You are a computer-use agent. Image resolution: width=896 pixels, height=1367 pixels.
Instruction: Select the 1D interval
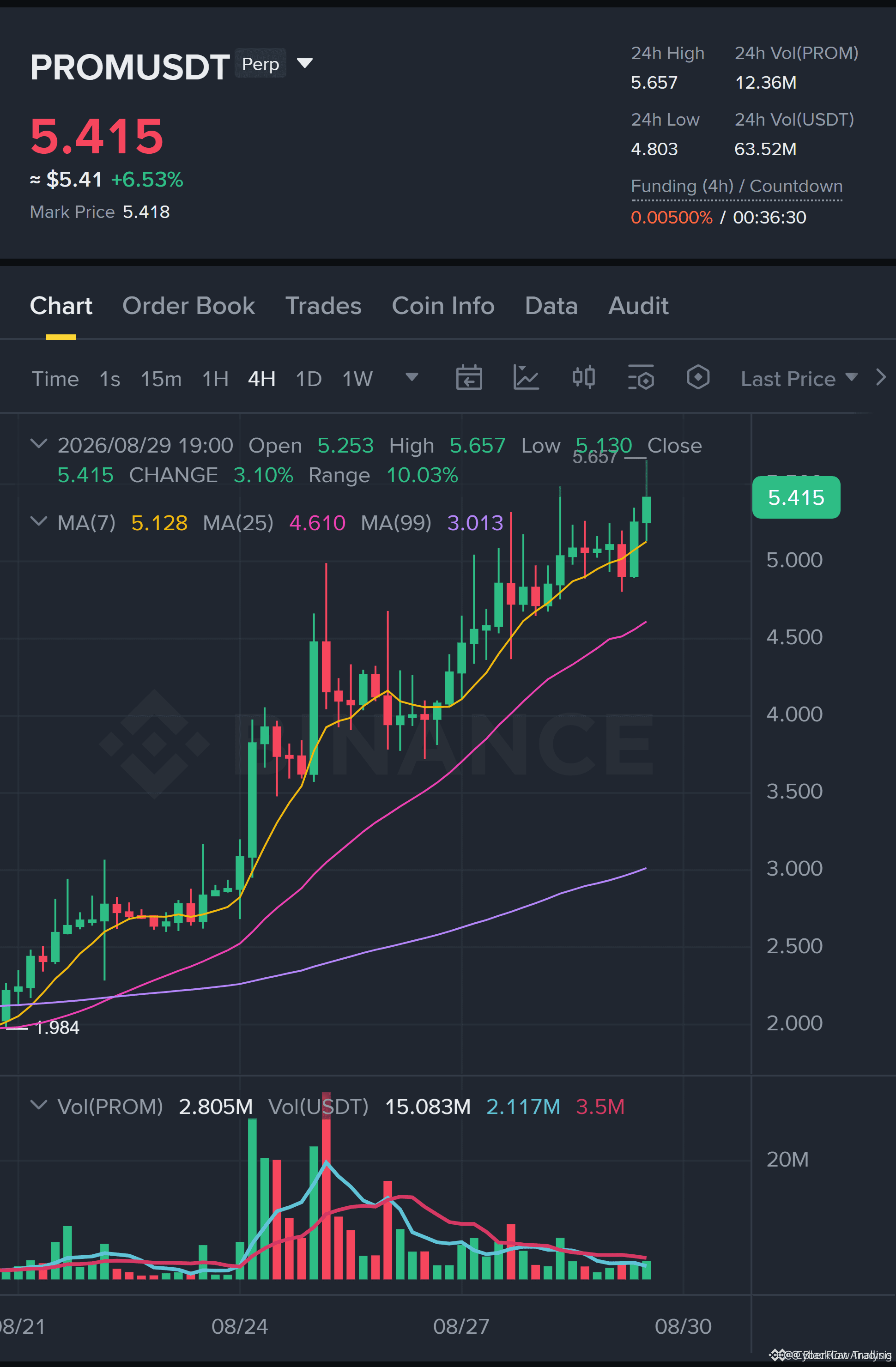coord(309,379)
